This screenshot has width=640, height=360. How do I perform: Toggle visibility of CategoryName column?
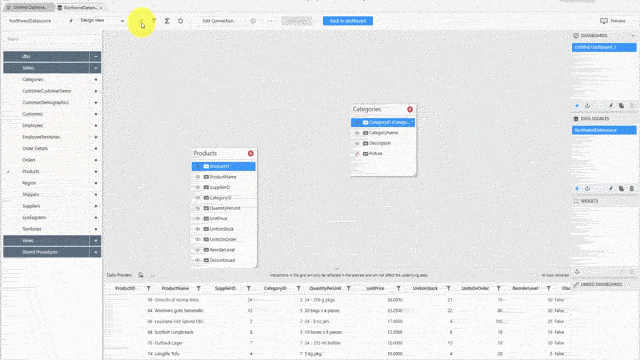coord(357,133)
